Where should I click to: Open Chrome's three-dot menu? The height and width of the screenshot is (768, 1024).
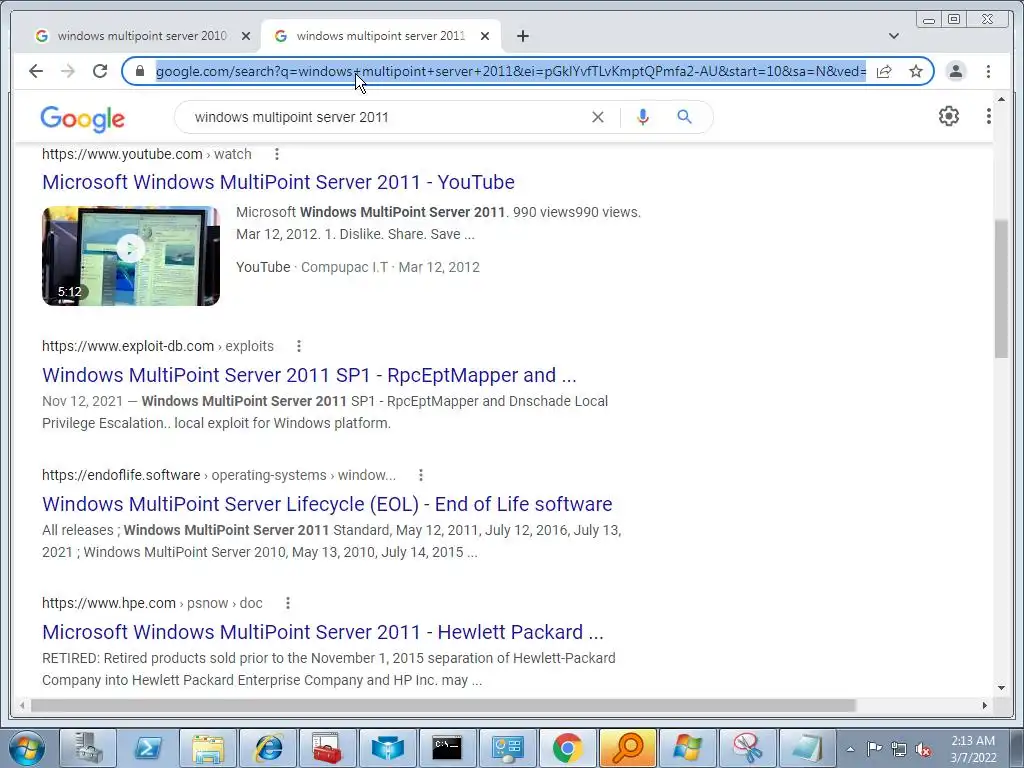988,71
